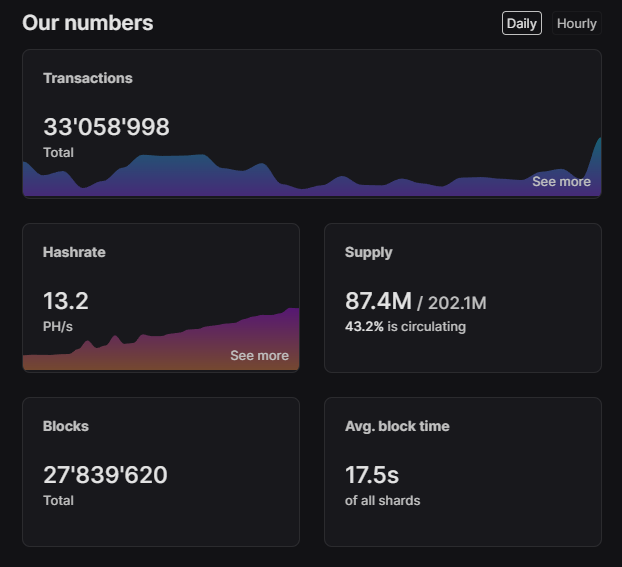Select the 202.1M max supply value
Screen dimensions: 622x567
pyautogui.click(x=457, y=303)
